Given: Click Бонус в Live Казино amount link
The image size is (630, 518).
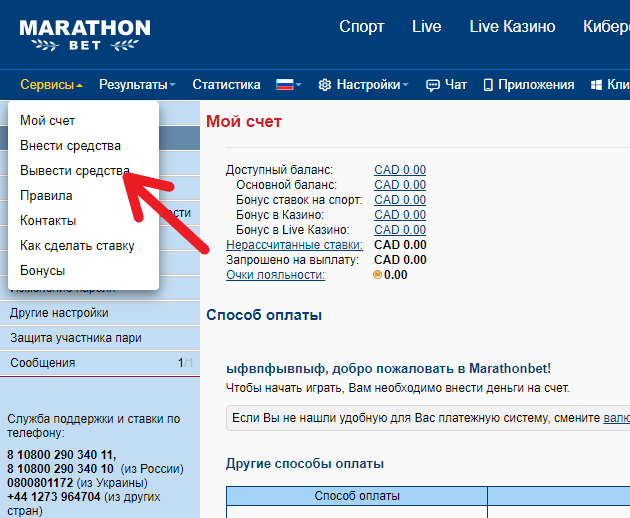Looking at the screenshot, I should (400, 230).
